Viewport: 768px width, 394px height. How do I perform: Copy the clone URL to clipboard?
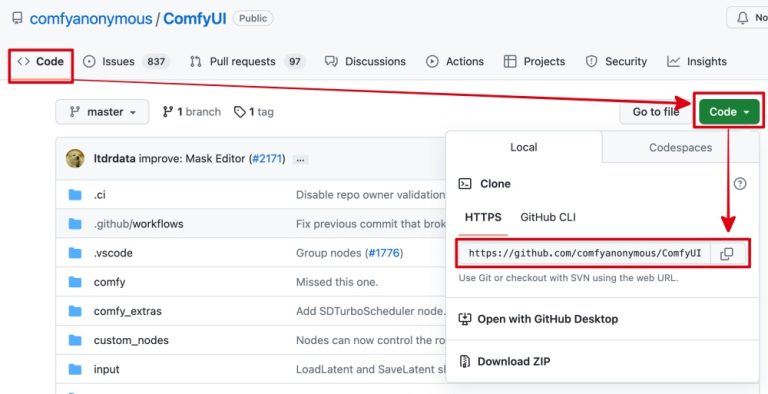tap(727, 253)
